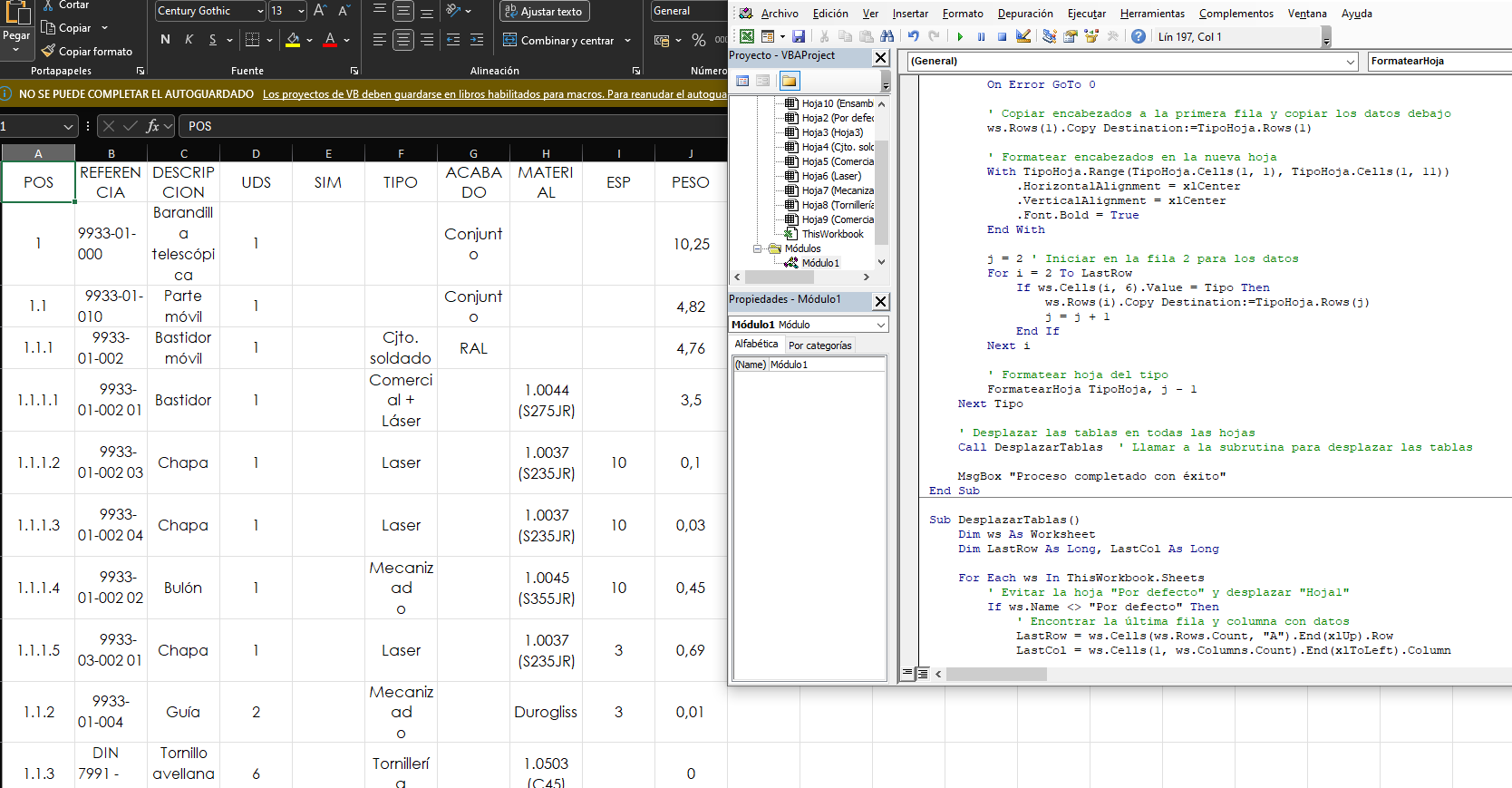Toggle folders view in Project pane
This screenshot has width=1512, height=788.
point(790,81)
